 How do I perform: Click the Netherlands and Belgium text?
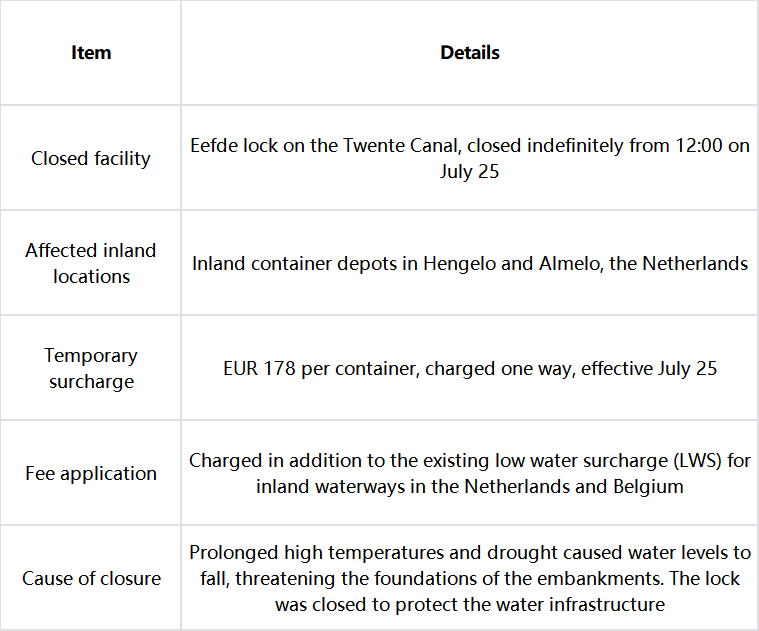(x=574, y=486)
